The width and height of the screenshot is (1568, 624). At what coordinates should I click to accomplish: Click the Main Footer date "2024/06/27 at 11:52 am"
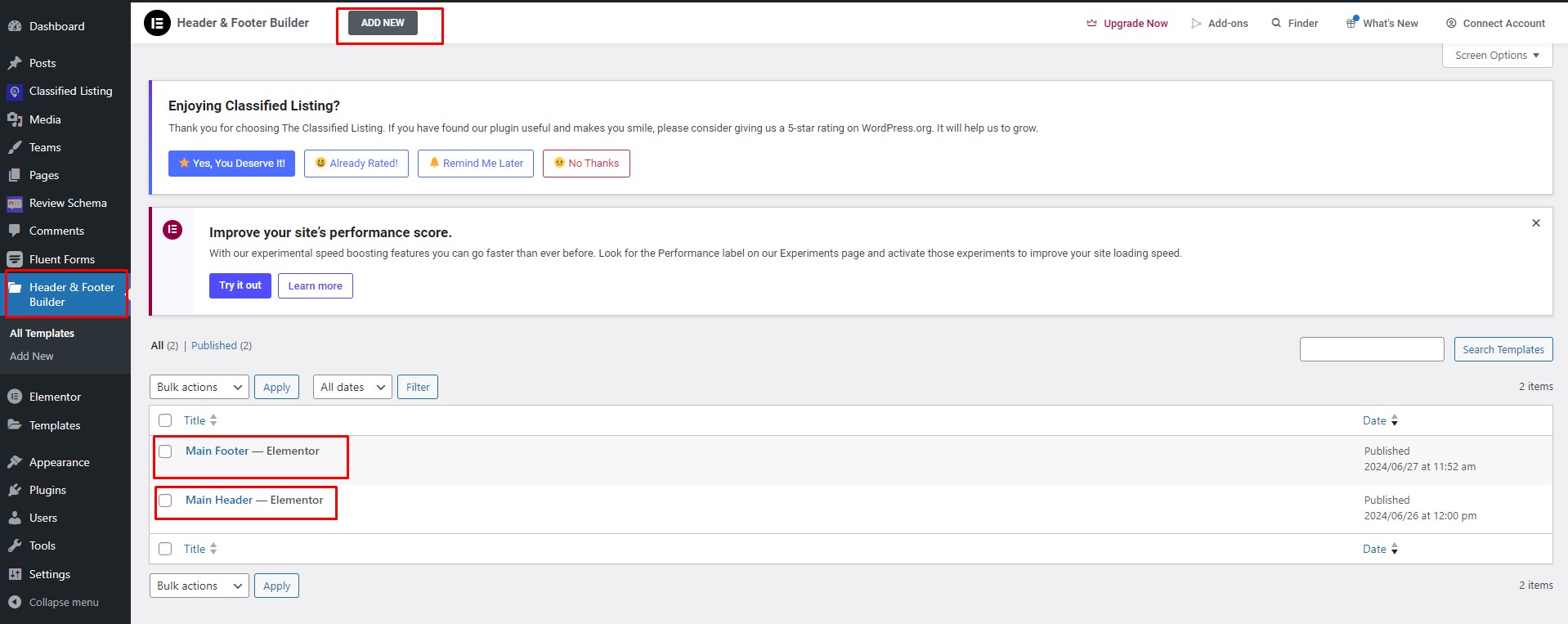(1420, 467)
